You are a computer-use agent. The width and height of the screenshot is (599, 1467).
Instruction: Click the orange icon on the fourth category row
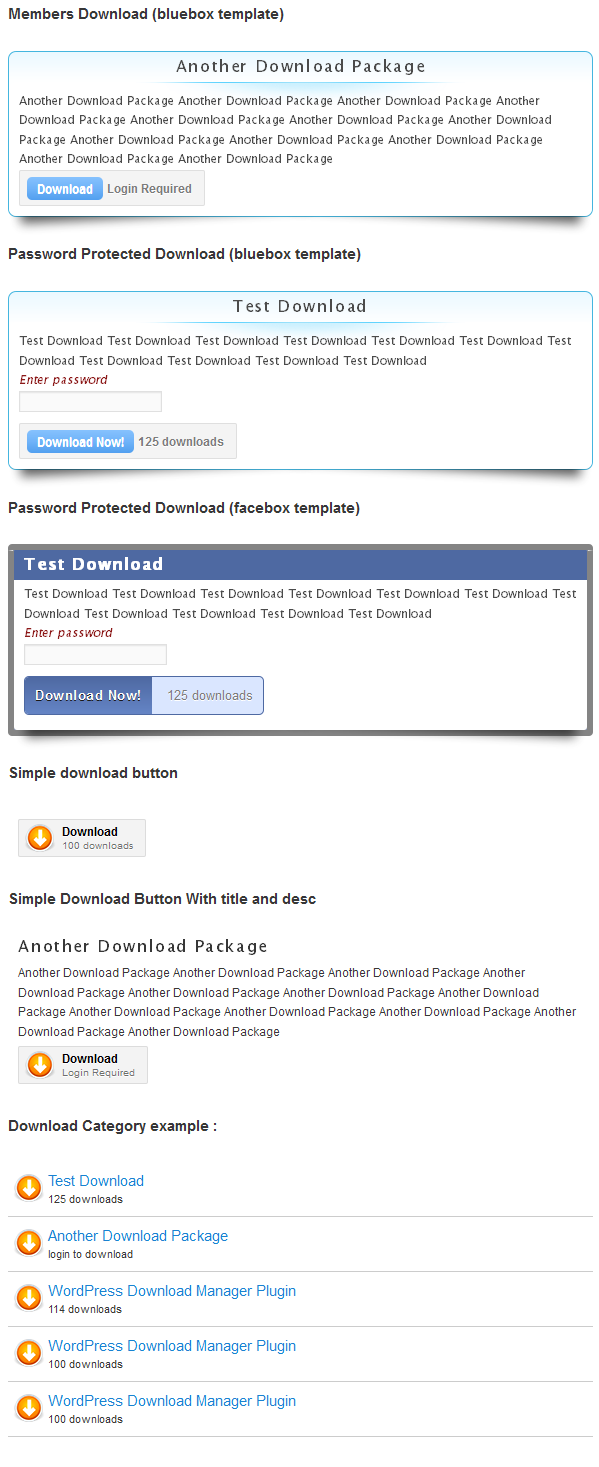click(29, 1353)
